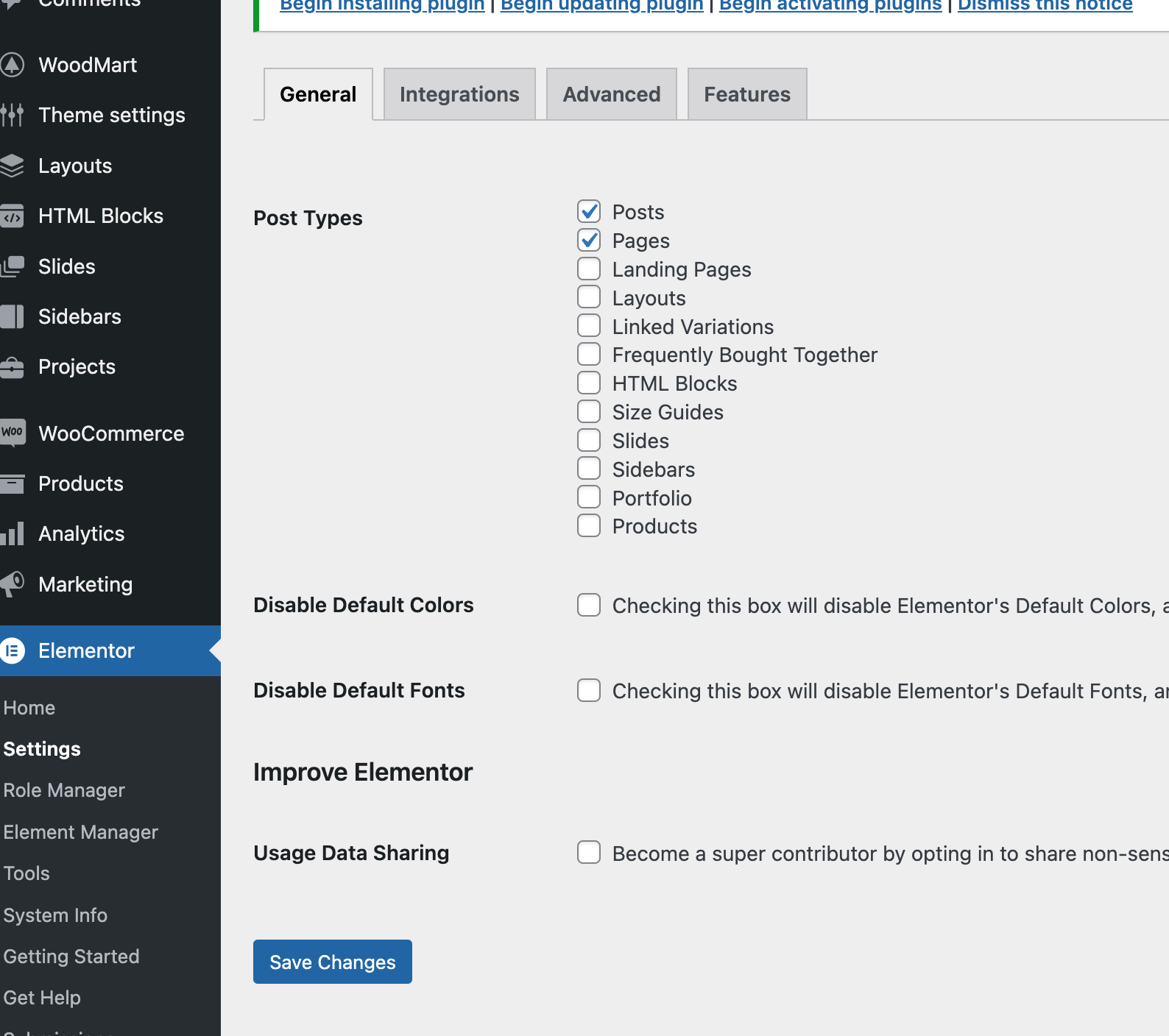
Task: Open the Advanced tab
Action: click(612, 94)
